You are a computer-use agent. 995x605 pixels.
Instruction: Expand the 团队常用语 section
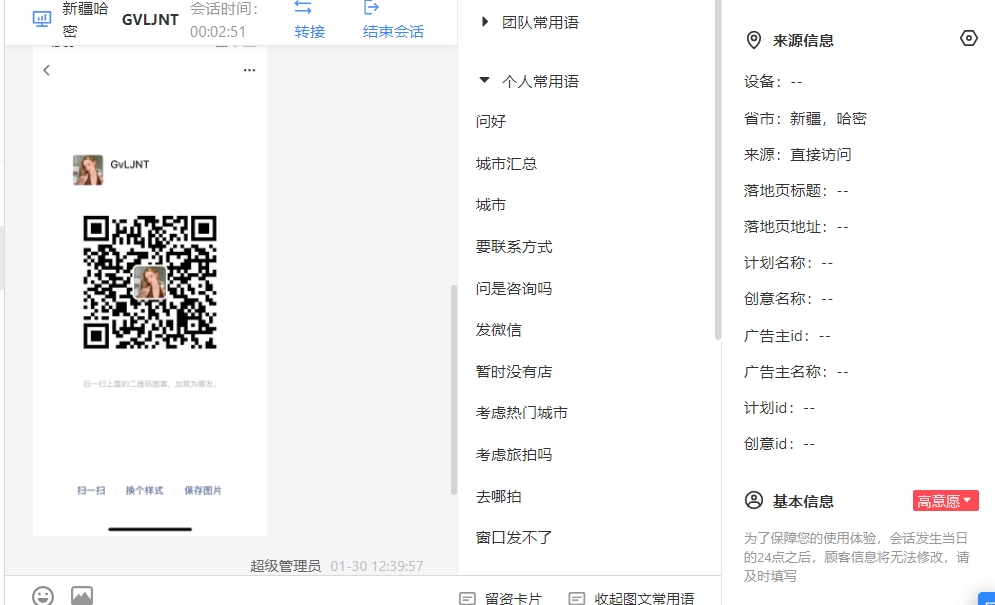(x=485, y=22)
